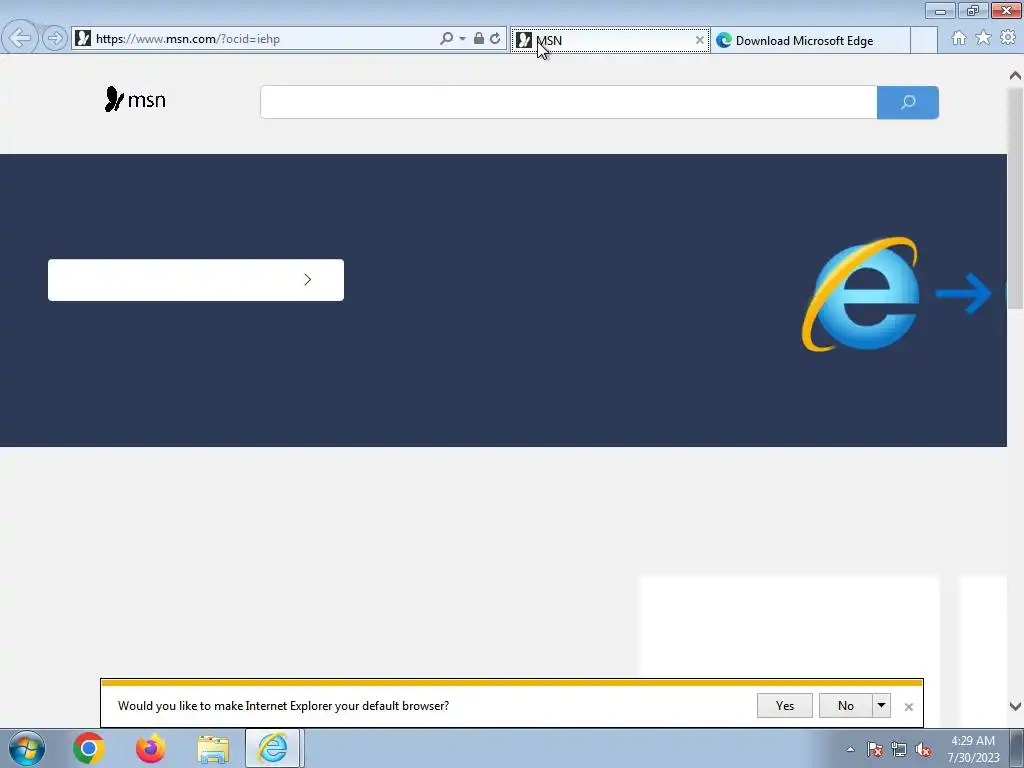Expand the No button dropdown arrow
The image size is (1024, 768).
point(882,705)
